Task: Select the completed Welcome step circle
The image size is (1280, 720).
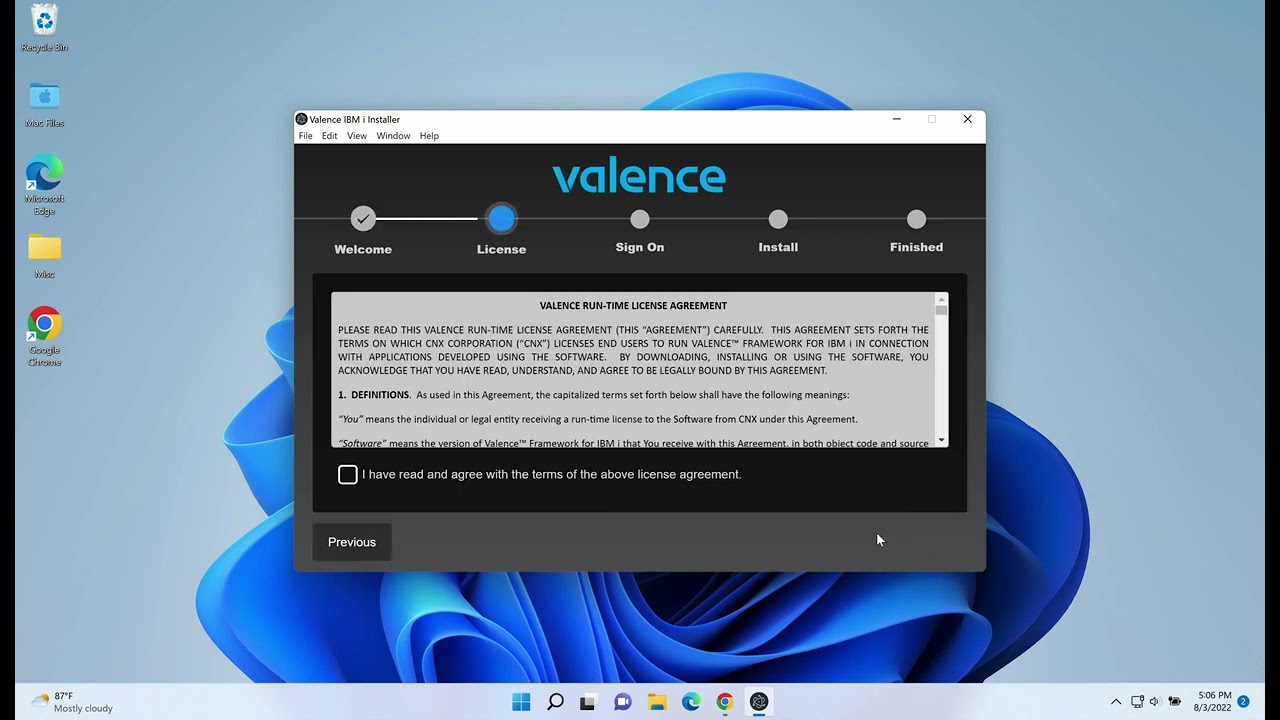Action: 363,219
